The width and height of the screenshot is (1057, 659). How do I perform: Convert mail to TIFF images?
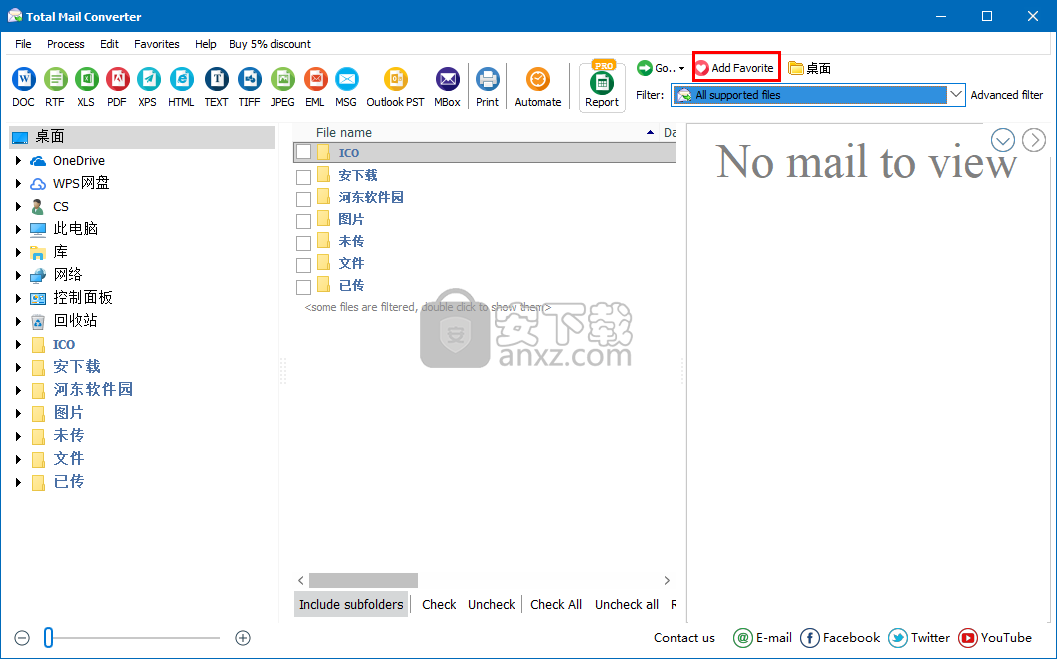(x=249, y=87)
